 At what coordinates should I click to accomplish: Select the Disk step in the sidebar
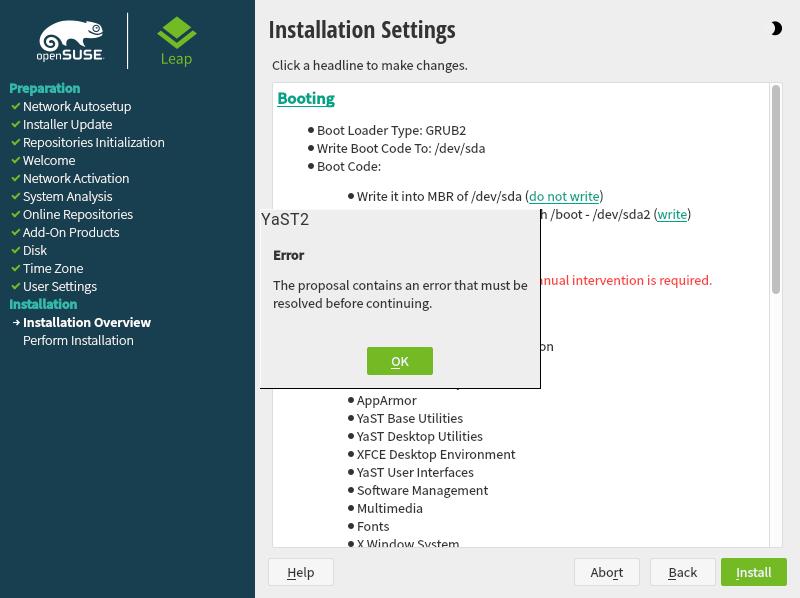[35, 250]
